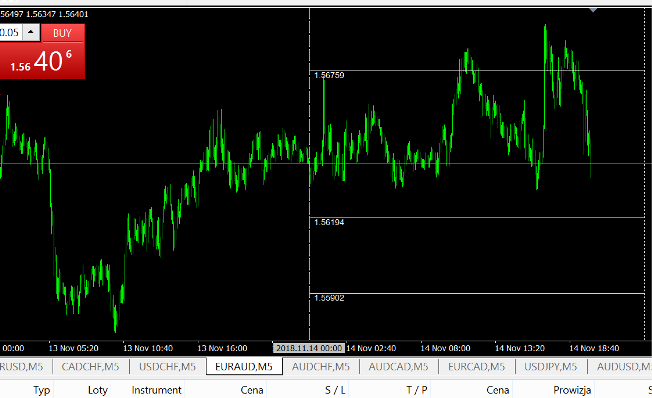Click the 13 Nov 05:20 time label

coord(74,348)
